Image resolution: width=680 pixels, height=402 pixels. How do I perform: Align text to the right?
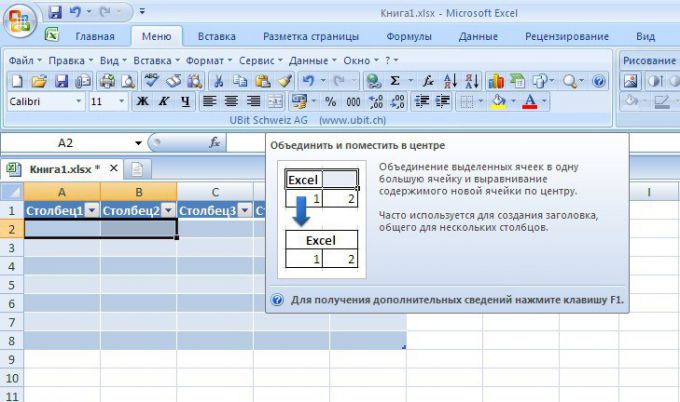pos(253,102)
